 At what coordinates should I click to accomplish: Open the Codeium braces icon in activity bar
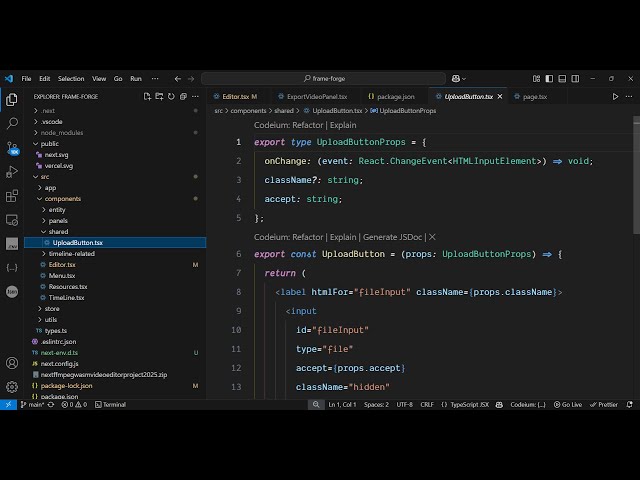click(12, 268)
